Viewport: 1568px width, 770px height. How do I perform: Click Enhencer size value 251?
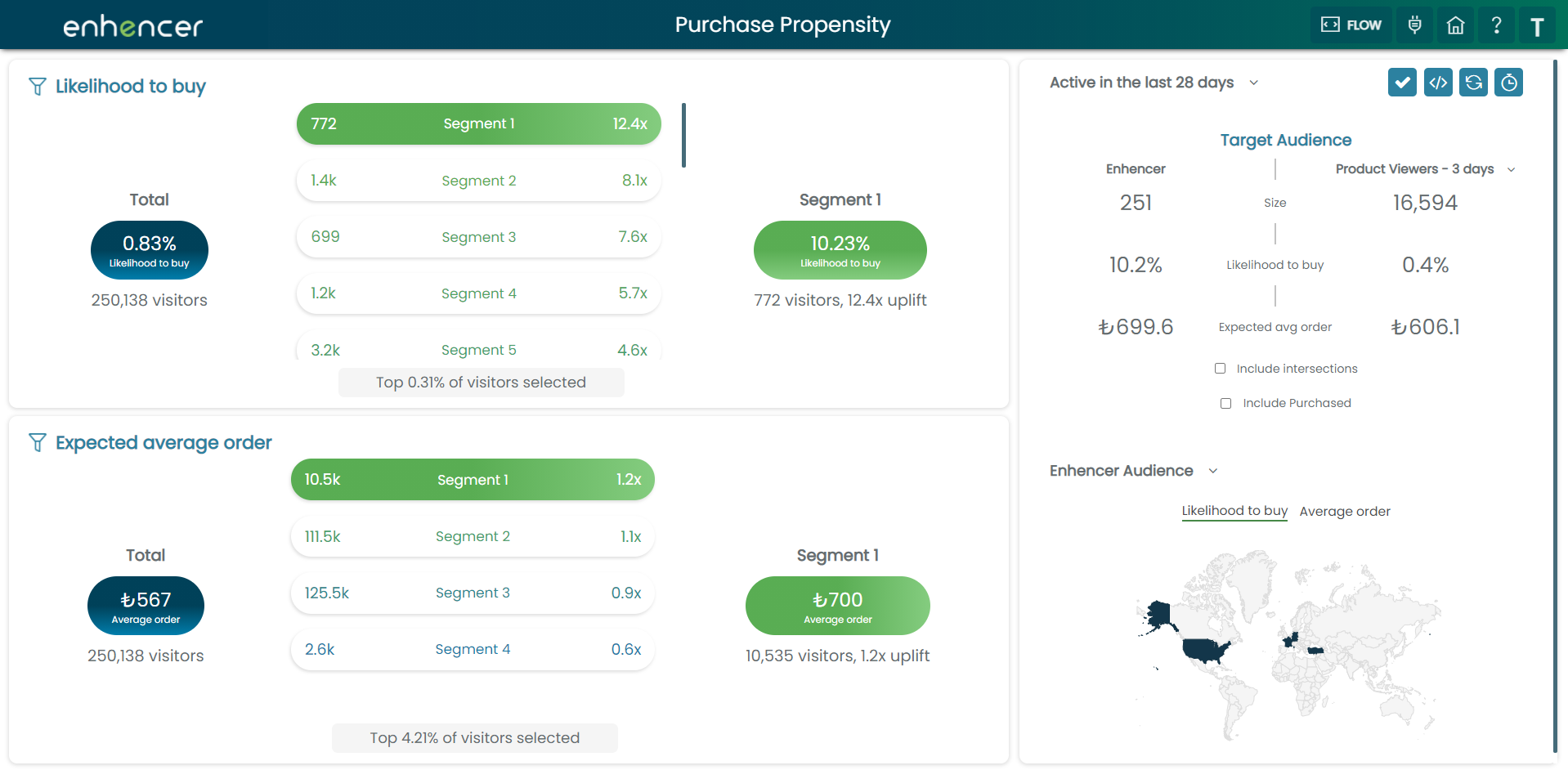click(x=1136, y=203)
